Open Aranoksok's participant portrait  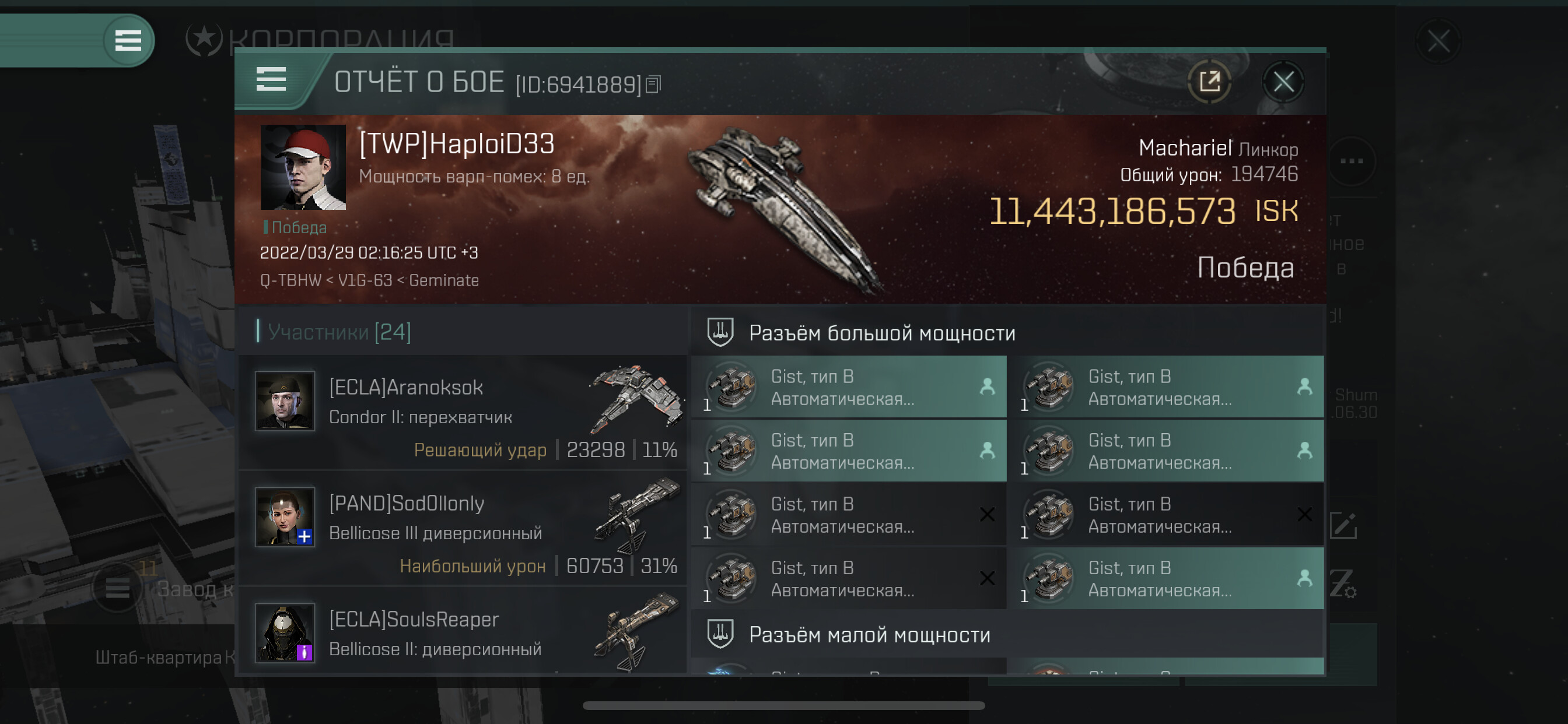point(284,401)
